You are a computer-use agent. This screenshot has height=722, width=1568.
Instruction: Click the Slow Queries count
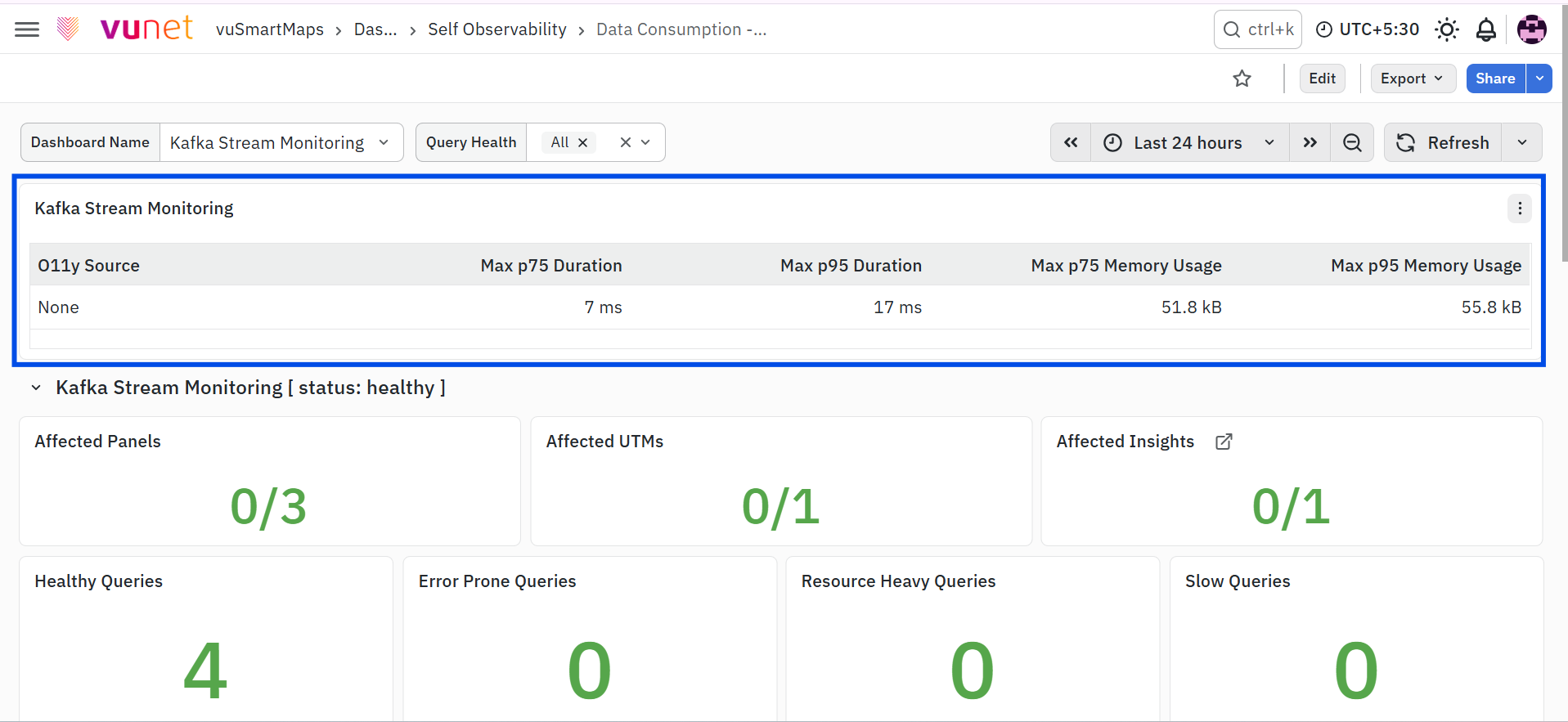click(x=1356, y=670)
